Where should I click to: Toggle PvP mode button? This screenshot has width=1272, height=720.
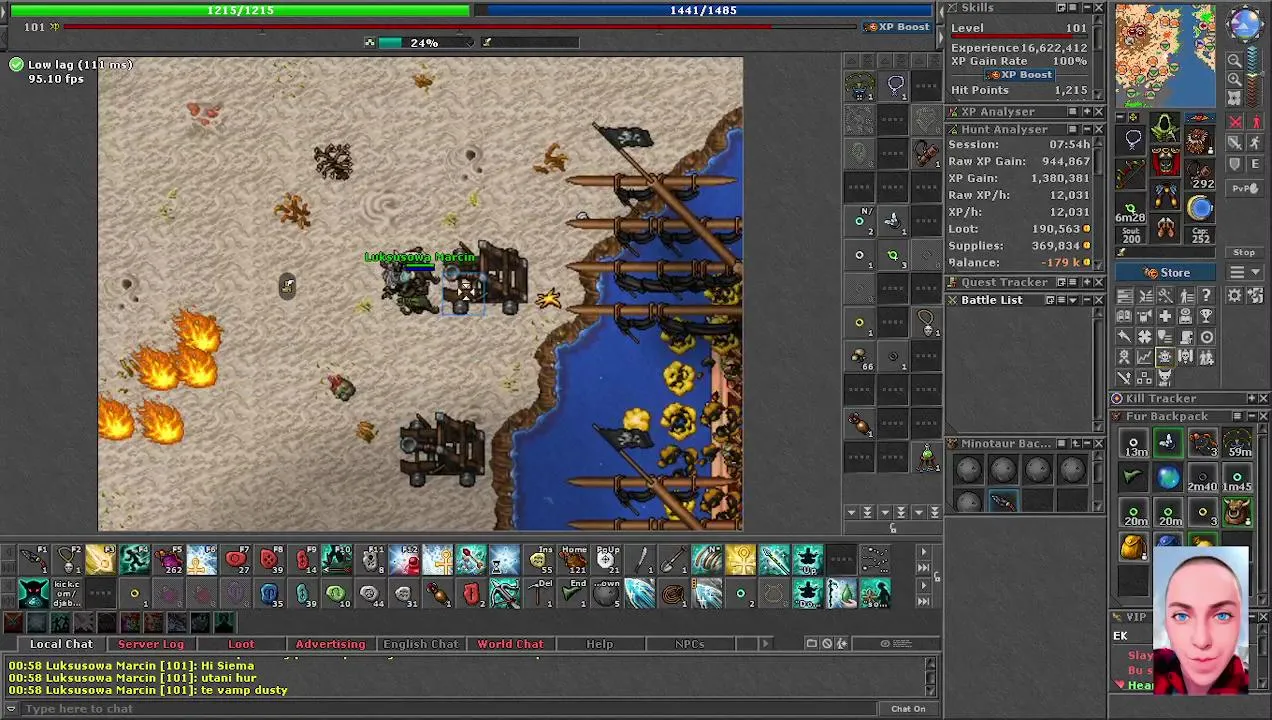[x=1244, y=188]
